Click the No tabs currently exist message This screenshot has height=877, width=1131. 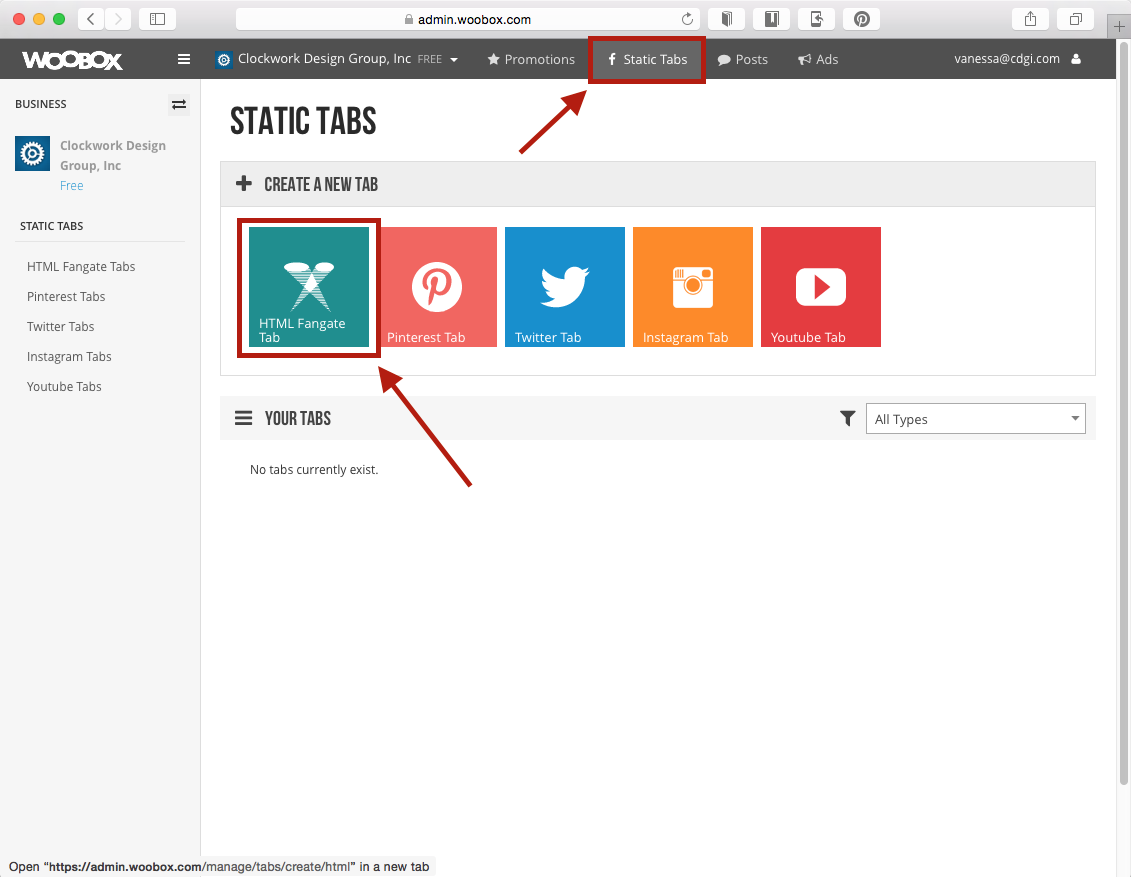[314, 470]
